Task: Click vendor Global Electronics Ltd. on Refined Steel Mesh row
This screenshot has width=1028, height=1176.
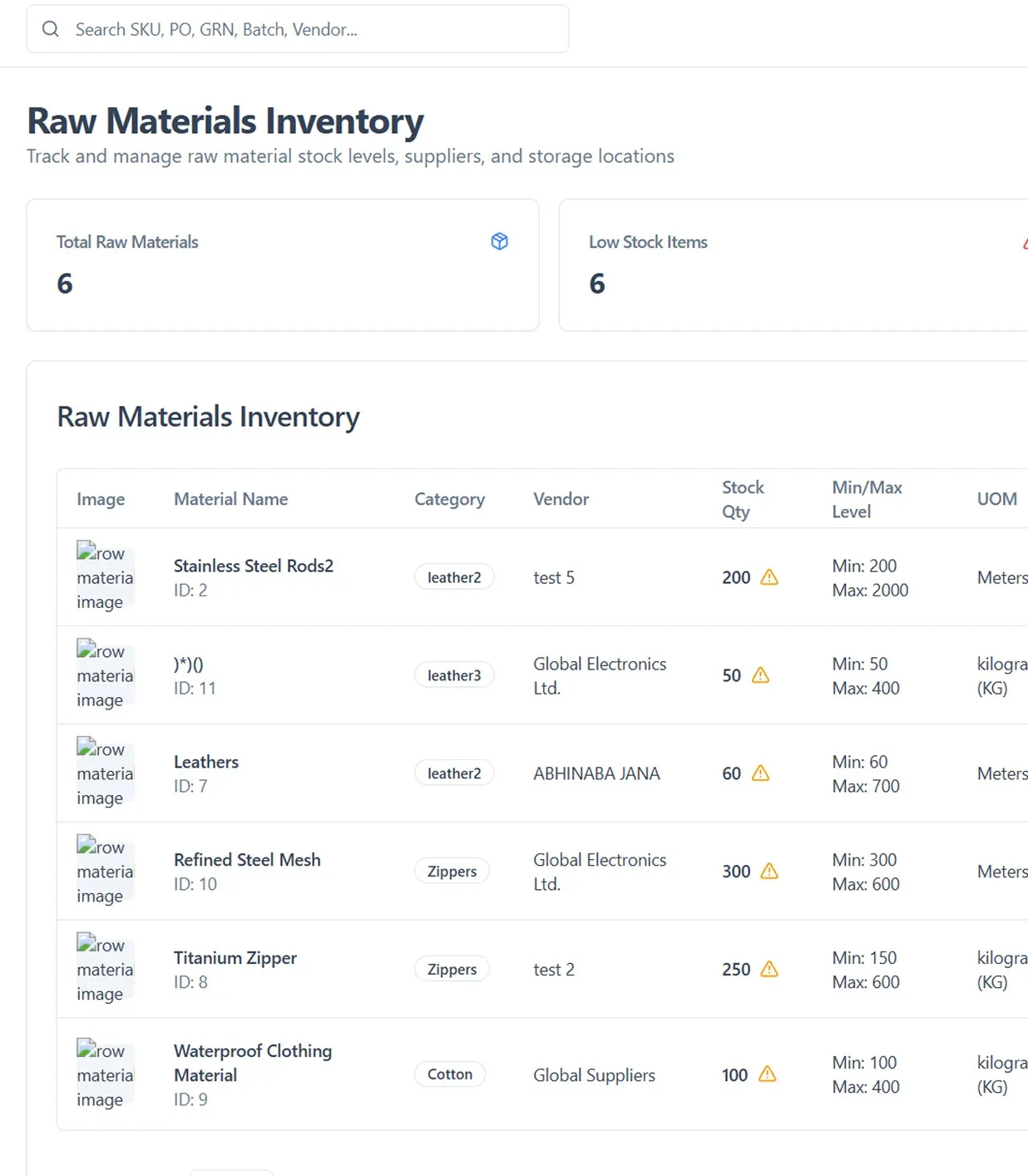Action: coord(600,872)
